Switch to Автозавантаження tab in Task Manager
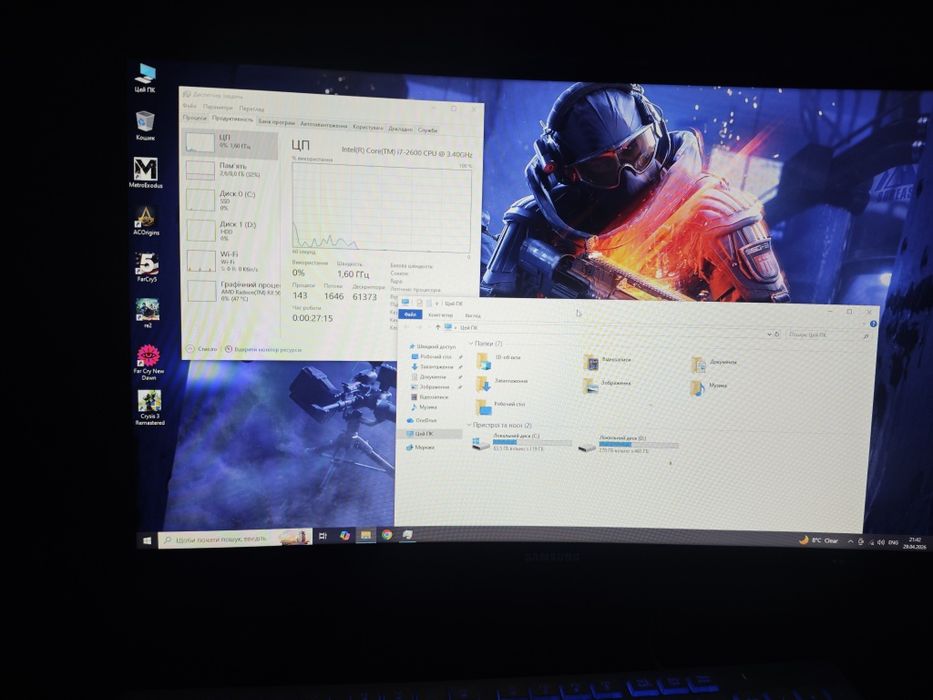 coord(324,124)
